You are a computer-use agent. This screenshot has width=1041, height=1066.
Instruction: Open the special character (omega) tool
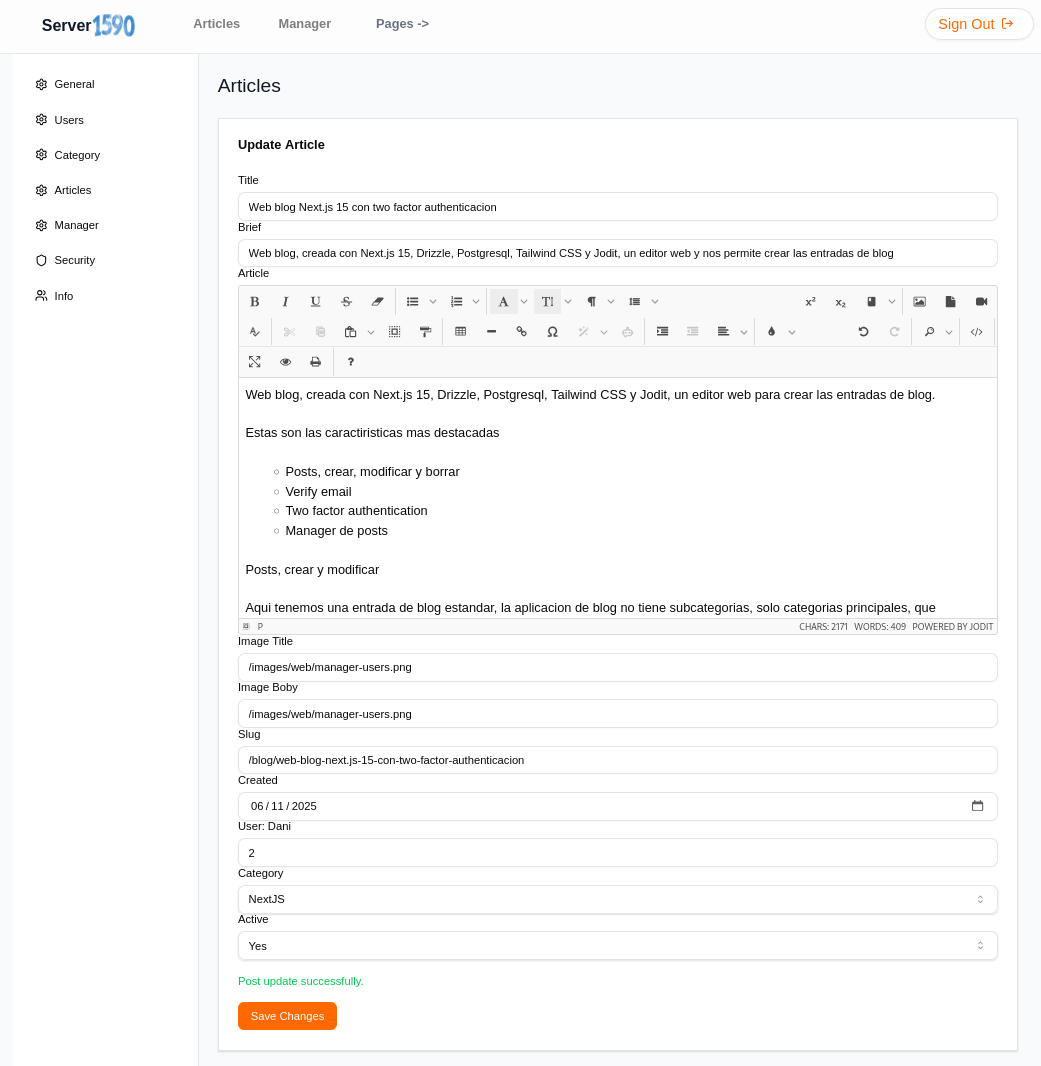pyautogui.click(x=552, y=332)
